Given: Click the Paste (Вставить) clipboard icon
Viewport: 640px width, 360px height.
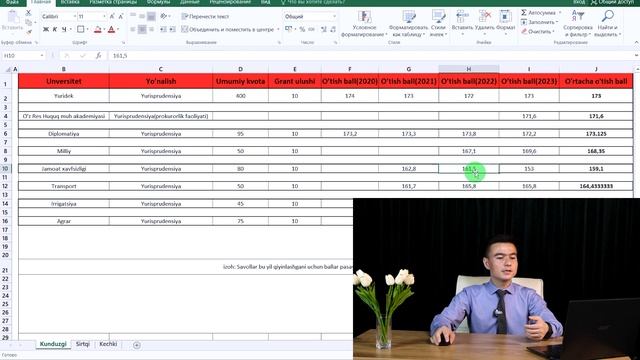Looking at the screenshot, I should pos(13,17).
